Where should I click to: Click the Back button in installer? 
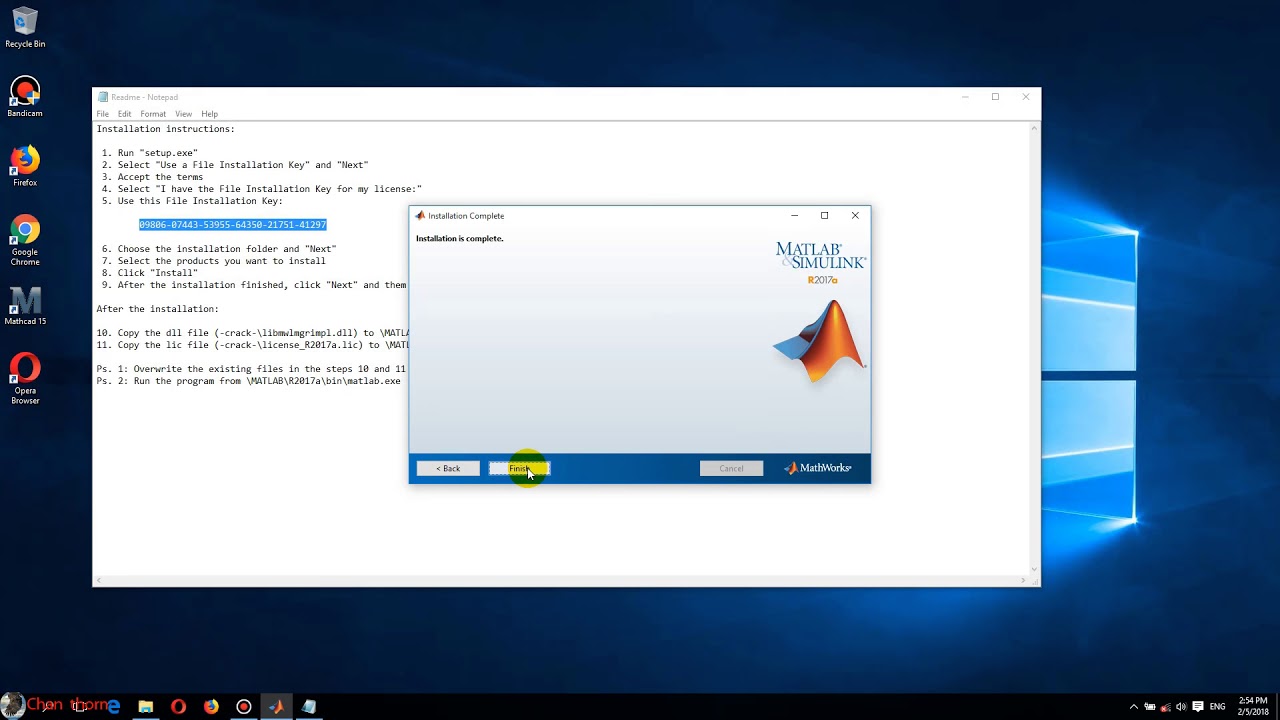coord(448,468)
